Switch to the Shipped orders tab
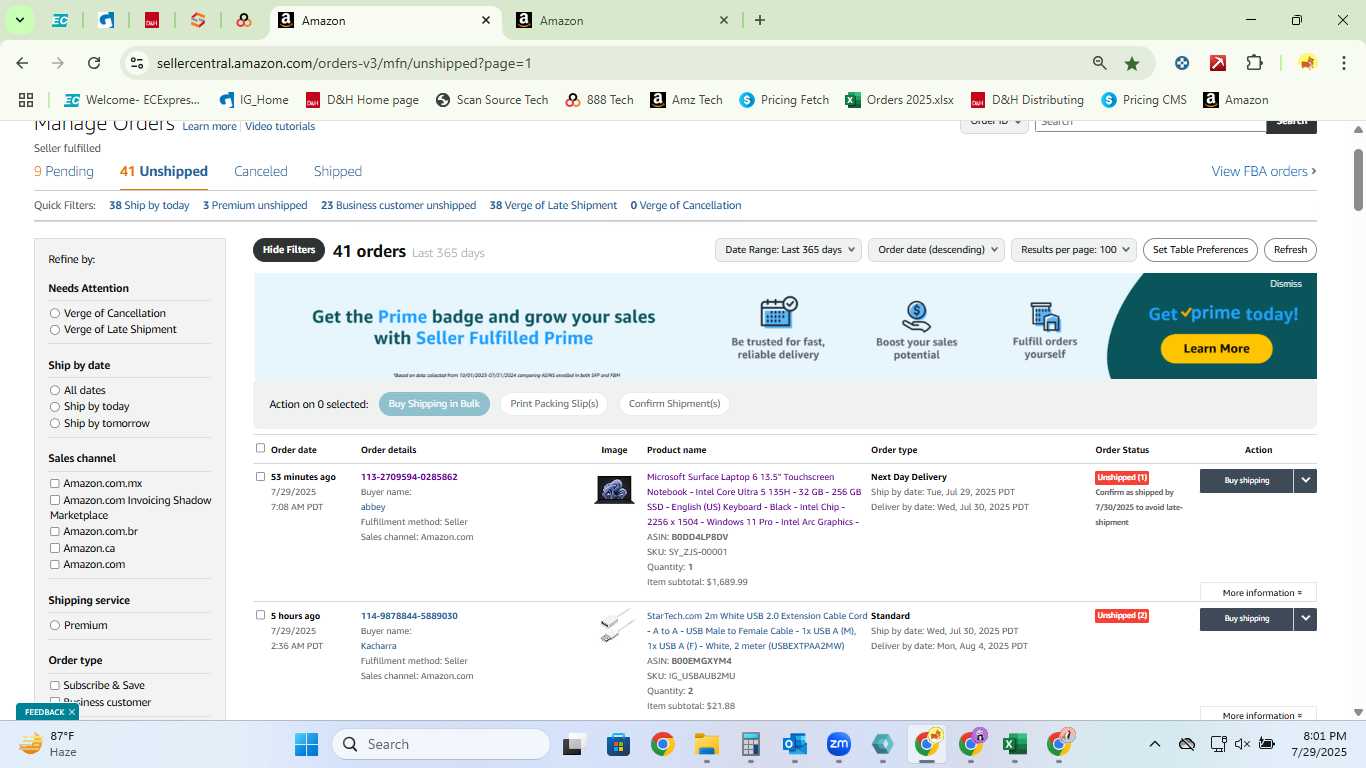 (x=338, y=171)
